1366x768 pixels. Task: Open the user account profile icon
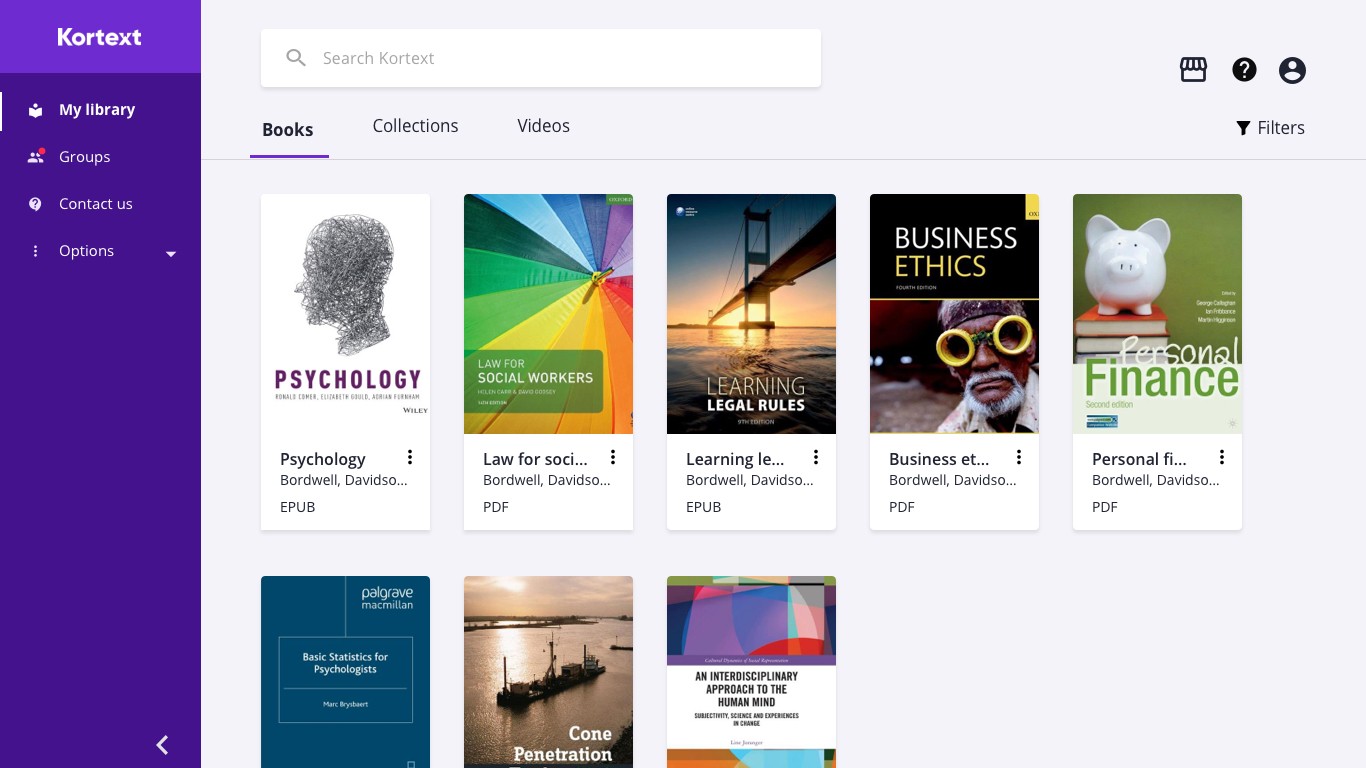[x=1292, y=70]
